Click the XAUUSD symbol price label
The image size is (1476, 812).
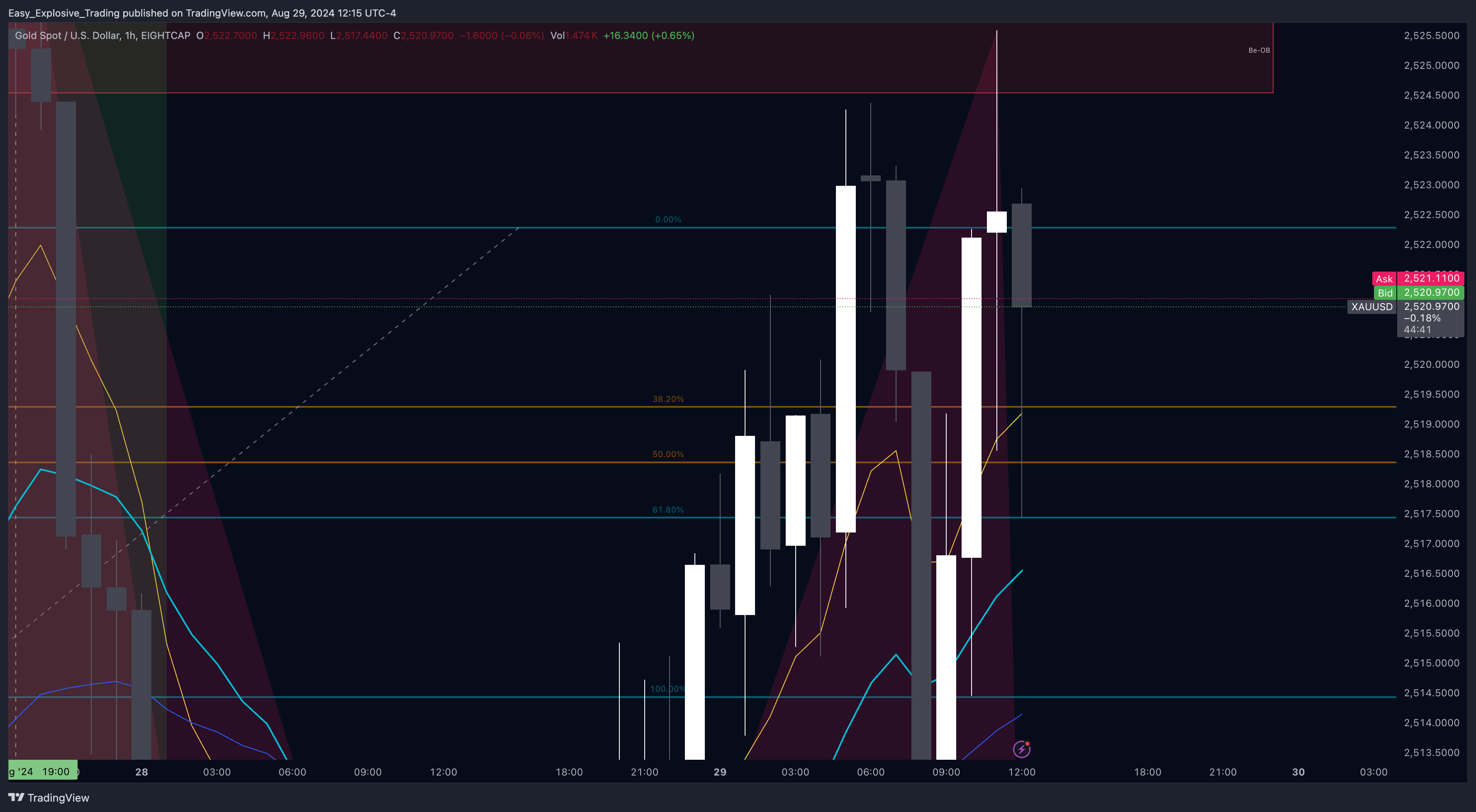point(1372,307)
